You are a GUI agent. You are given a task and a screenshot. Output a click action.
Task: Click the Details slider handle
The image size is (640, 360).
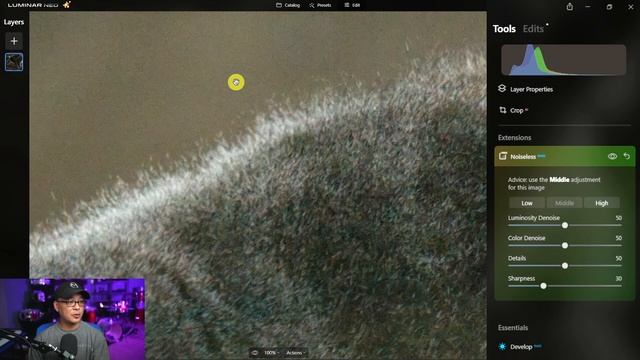(565, 266)
